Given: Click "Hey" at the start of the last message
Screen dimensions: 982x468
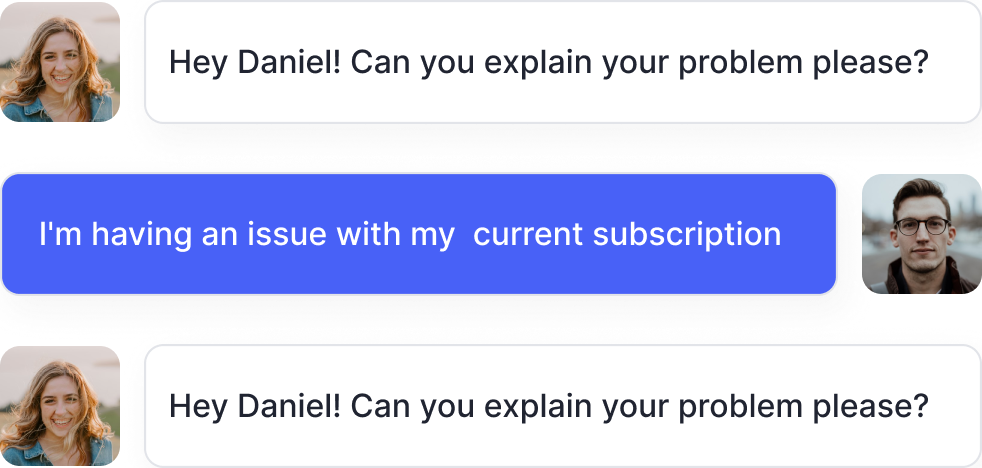Looking at the screenshot, I should coord(196,406).
